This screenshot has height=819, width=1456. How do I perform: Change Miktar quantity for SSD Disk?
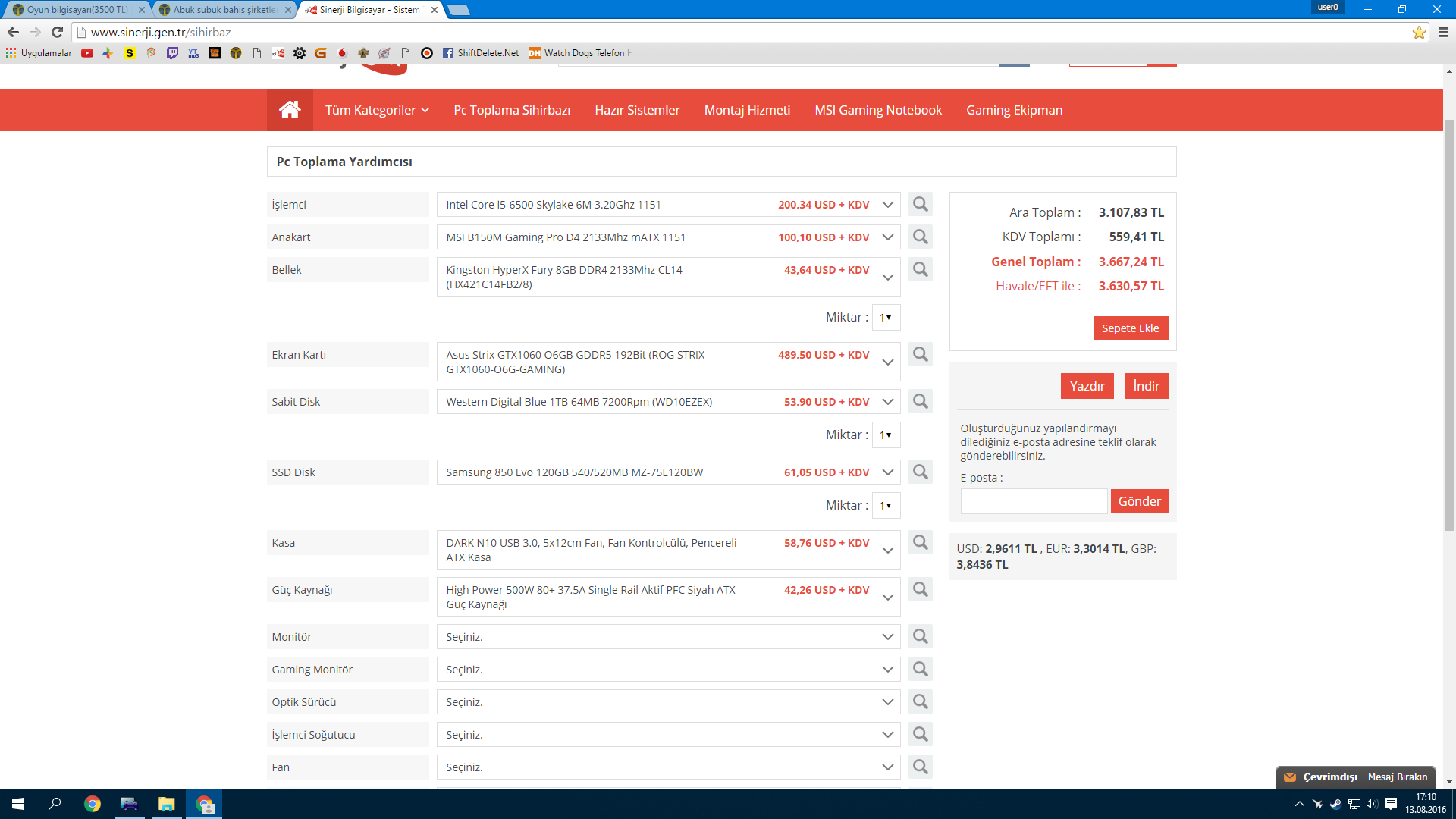tap(886, 505)
